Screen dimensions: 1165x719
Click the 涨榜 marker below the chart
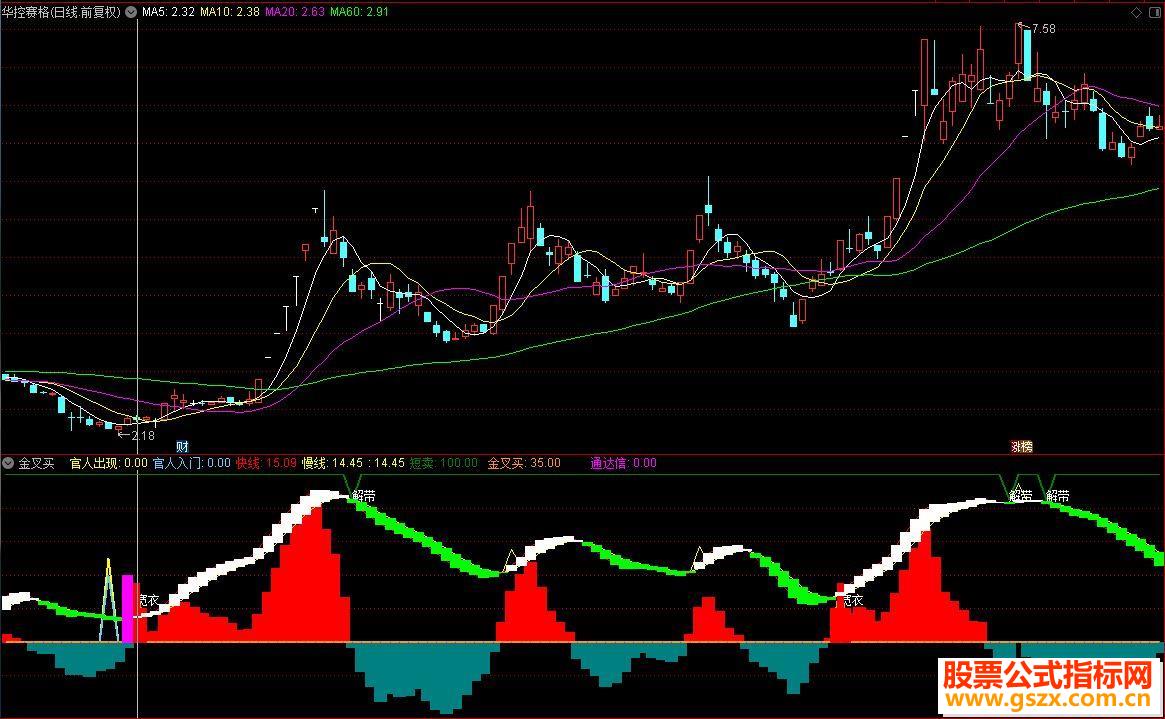tap(1022, 446)
